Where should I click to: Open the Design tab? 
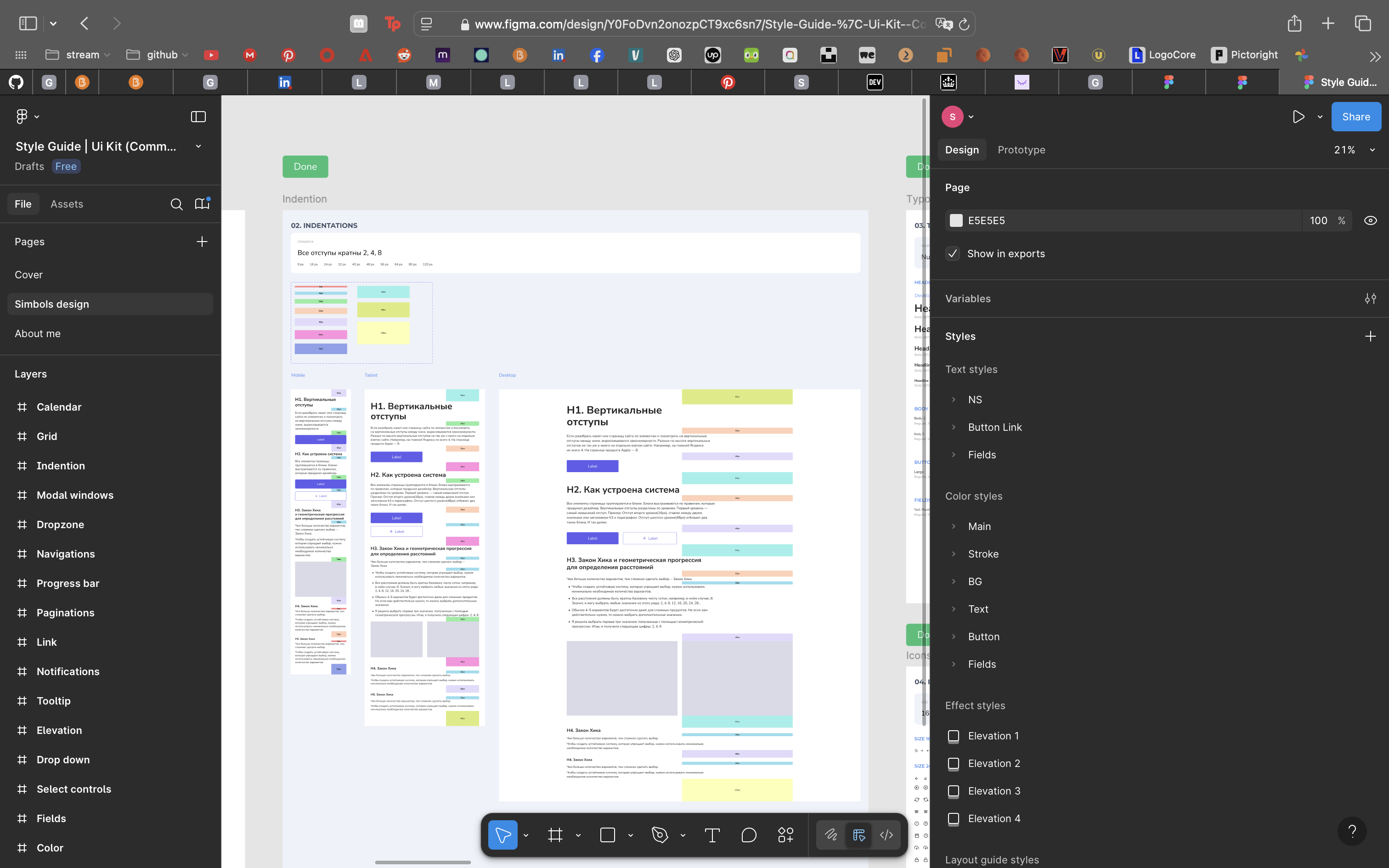(962, 150)
